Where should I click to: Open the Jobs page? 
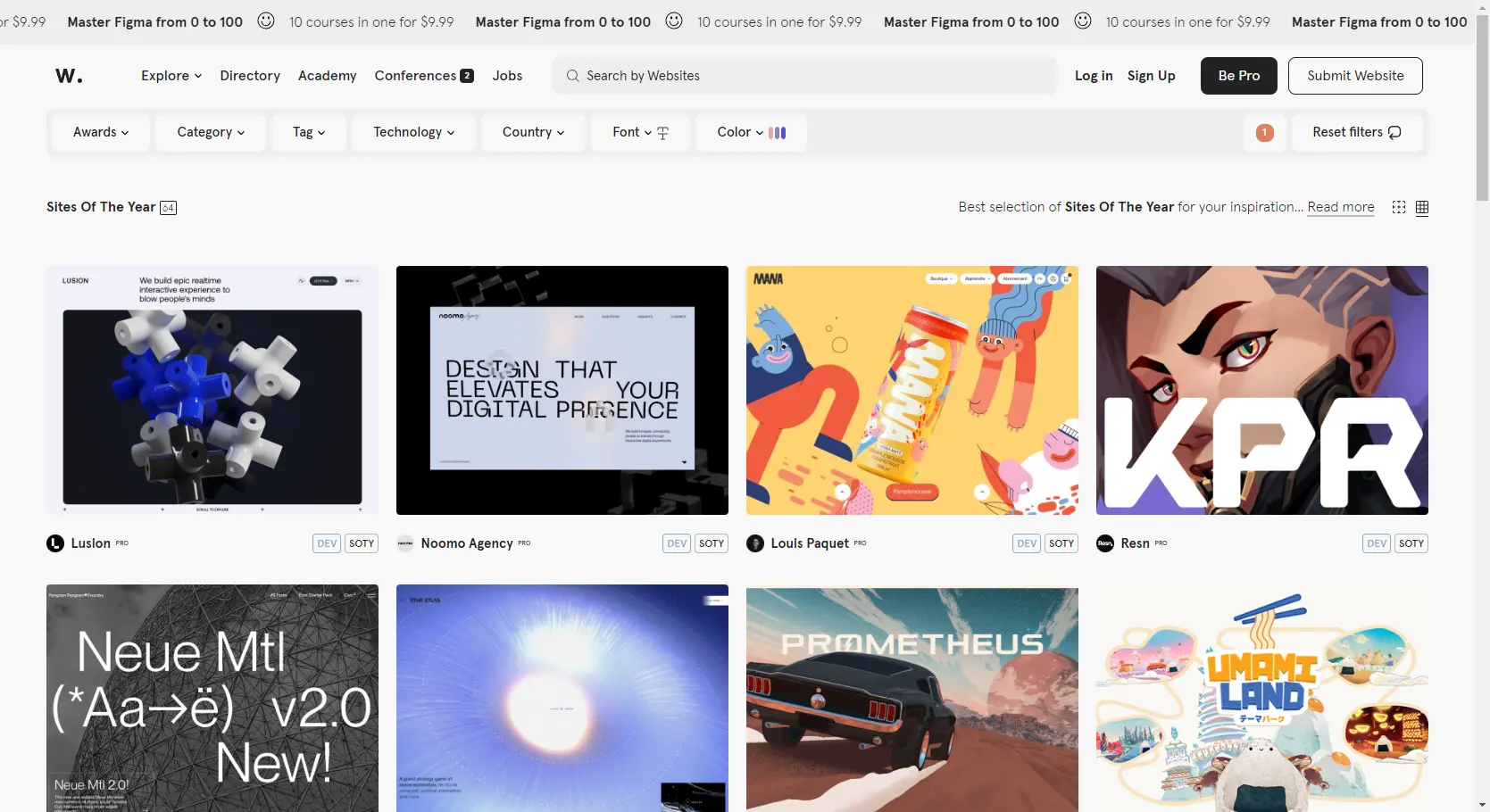tap(507, 76)
